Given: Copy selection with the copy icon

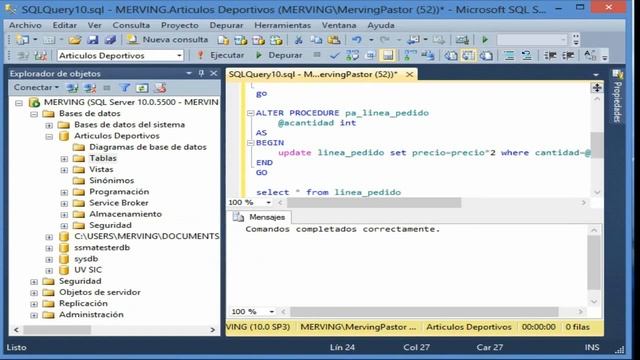Looking at the screenshot, I should point(316,40).
